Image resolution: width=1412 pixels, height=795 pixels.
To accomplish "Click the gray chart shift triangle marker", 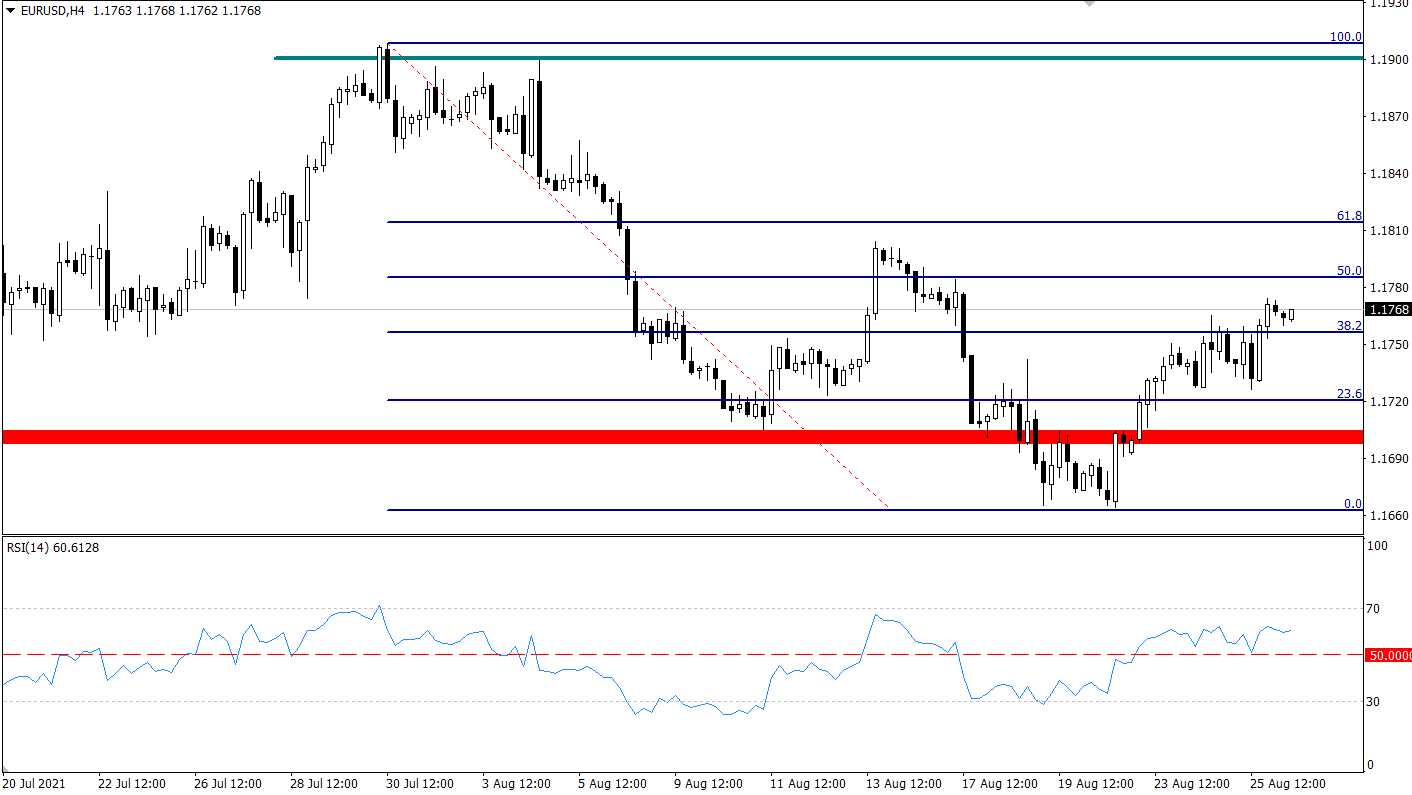I will tap(1089, 4).
